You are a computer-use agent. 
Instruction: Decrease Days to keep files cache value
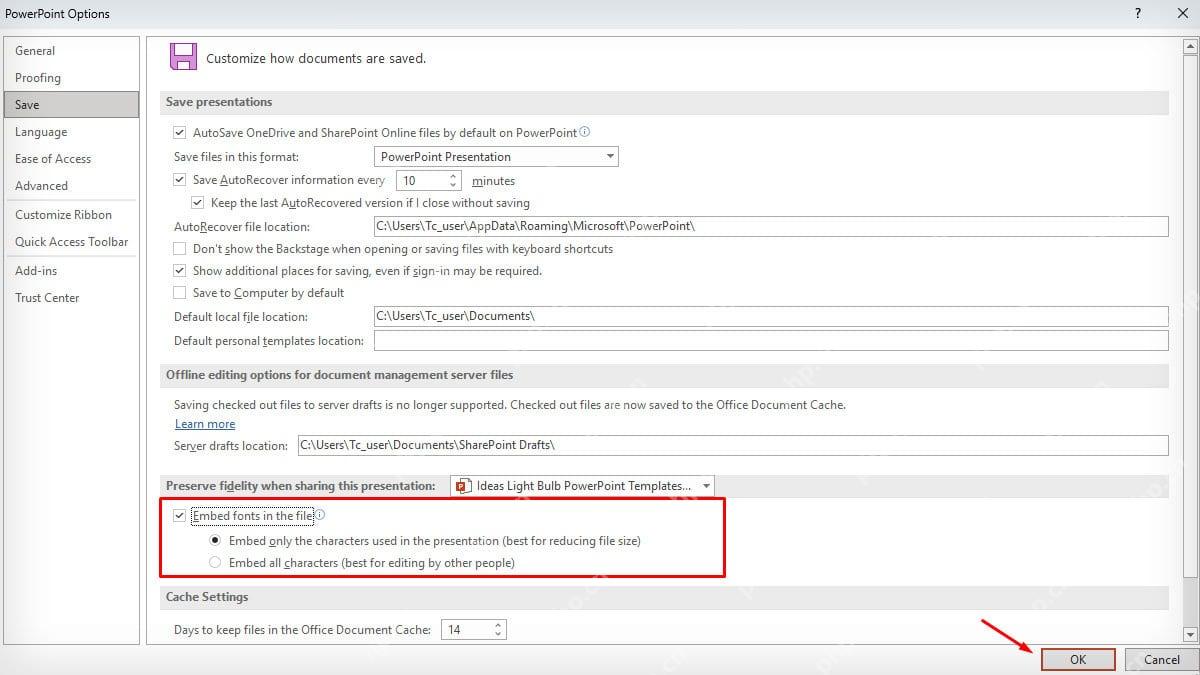pyautogui.click(x=499, y=635)
